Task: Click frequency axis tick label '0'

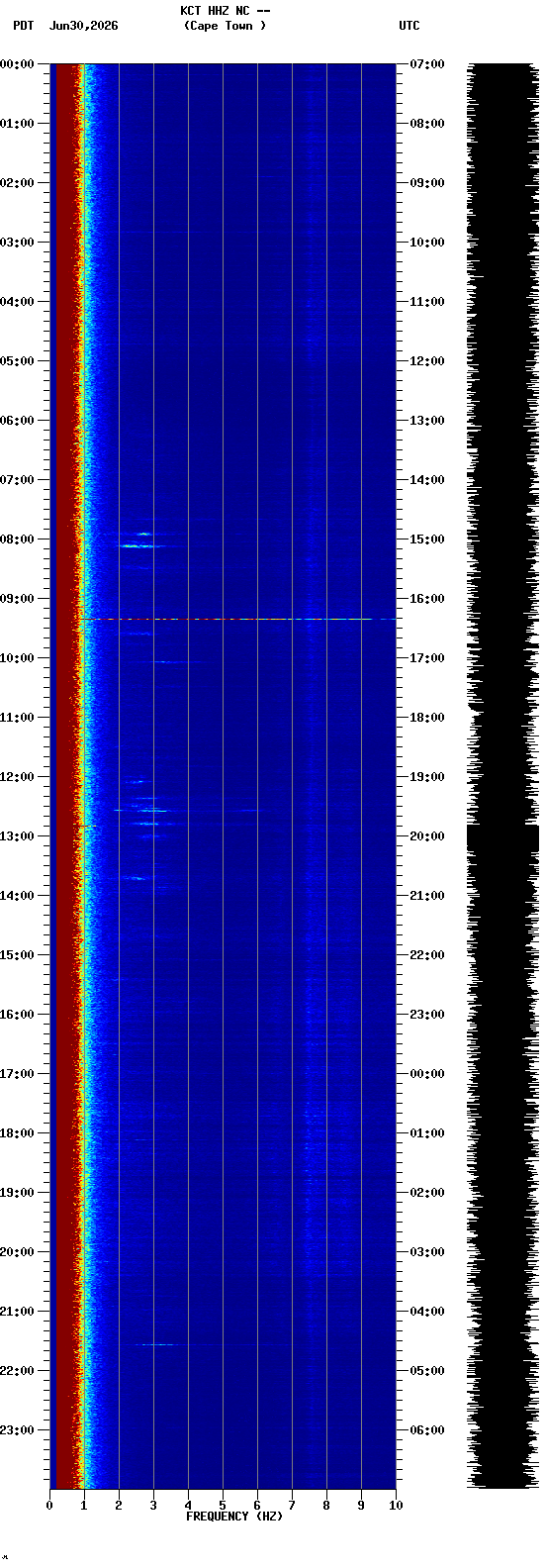Action: point(49,1506)
